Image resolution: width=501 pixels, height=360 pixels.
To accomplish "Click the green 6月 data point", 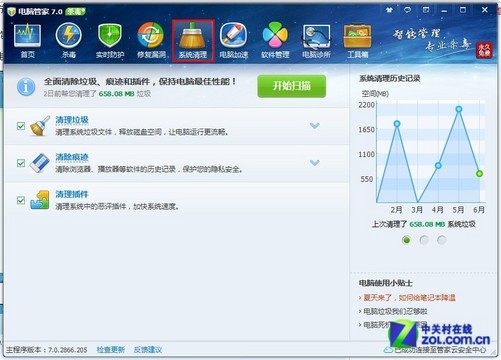I will pos(479,173).
